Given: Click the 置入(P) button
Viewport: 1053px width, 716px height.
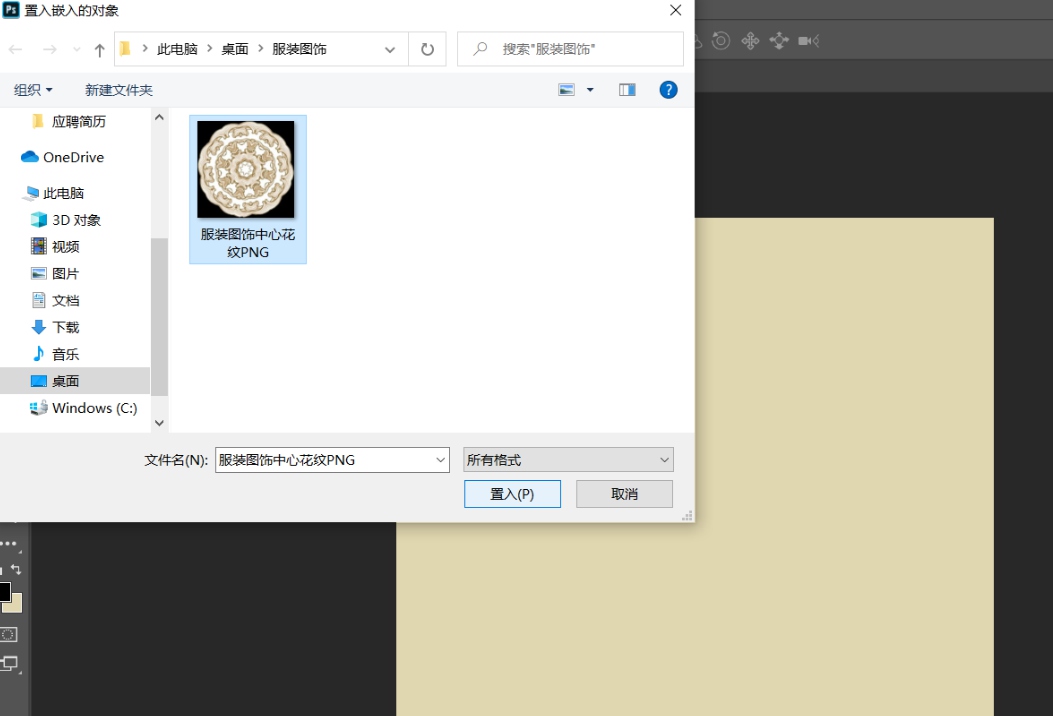Looking at the screenshot, I should tap(512, 493).
